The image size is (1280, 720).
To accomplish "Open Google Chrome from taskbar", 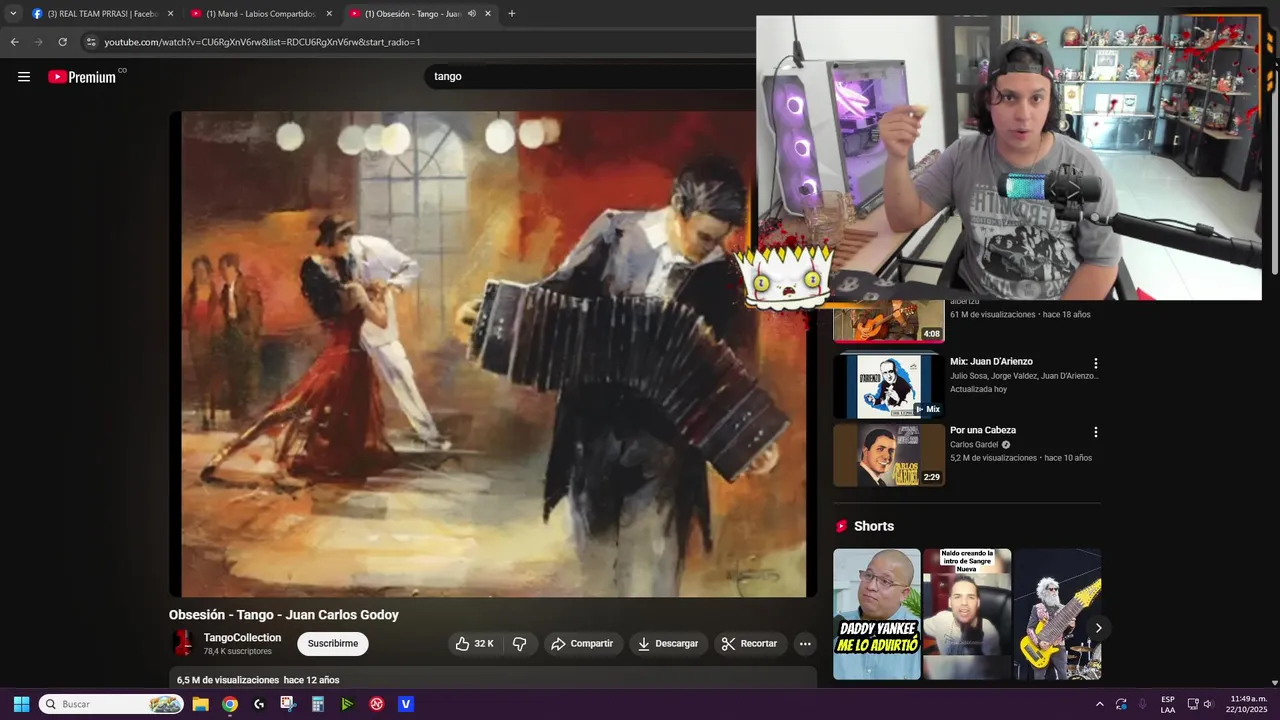I will click(x=230, y=704).
